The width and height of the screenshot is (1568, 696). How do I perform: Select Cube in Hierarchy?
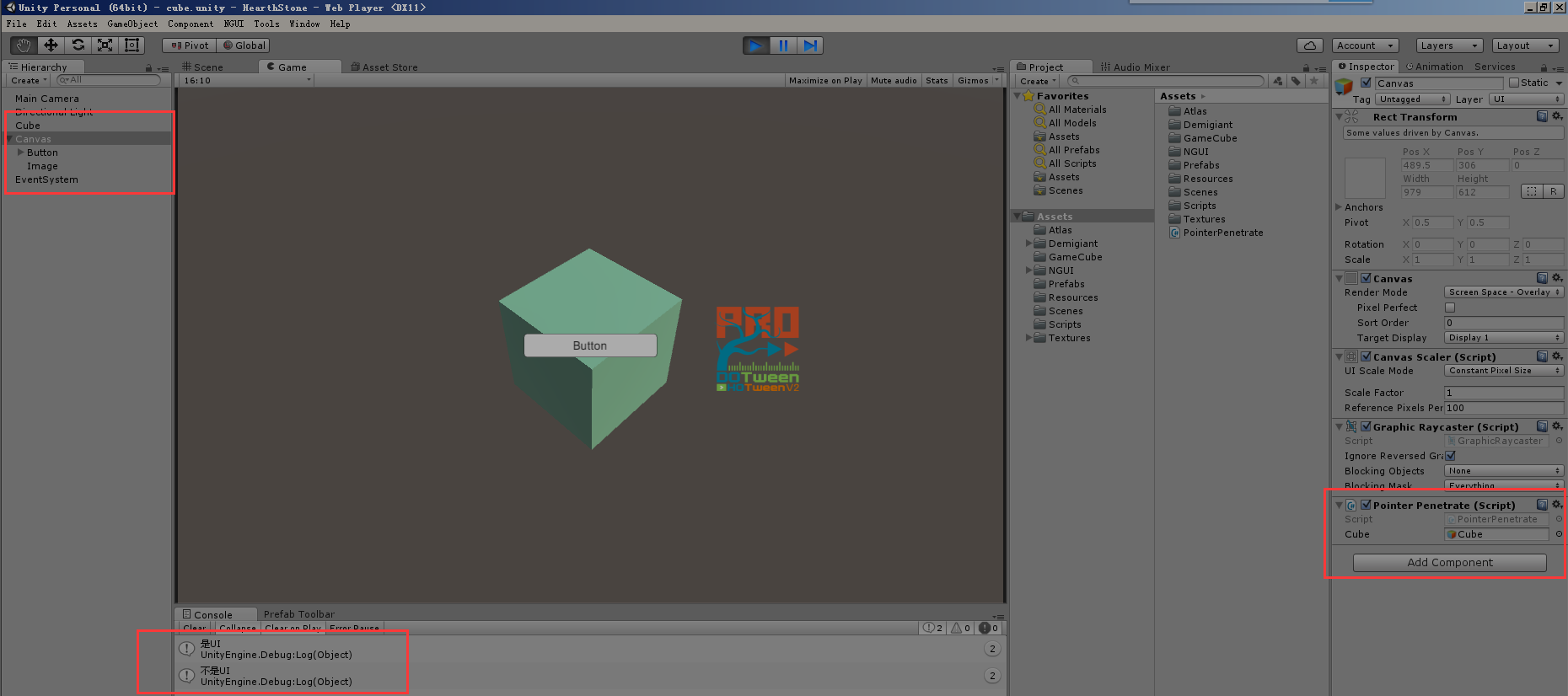coord(28,126)
